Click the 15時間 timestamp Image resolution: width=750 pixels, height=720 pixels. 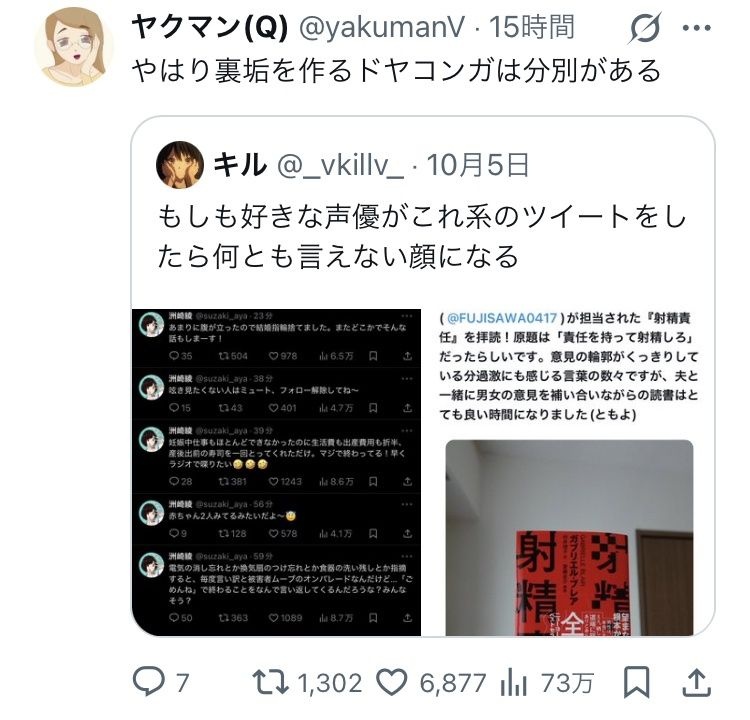pyautogui.click(x=531, y=27)
